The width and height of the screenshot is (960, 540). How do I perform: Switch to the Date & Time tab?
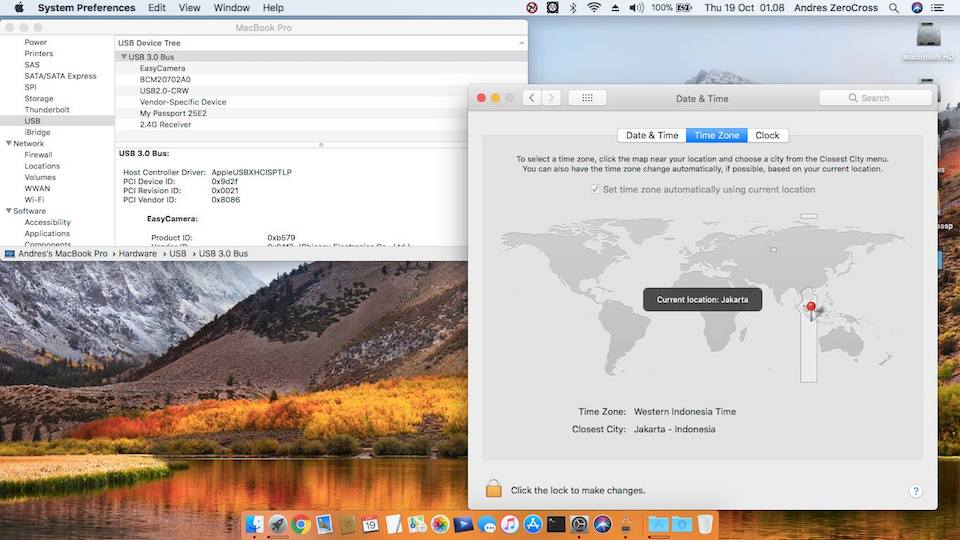pyautogui.click(x=651, y=135)
